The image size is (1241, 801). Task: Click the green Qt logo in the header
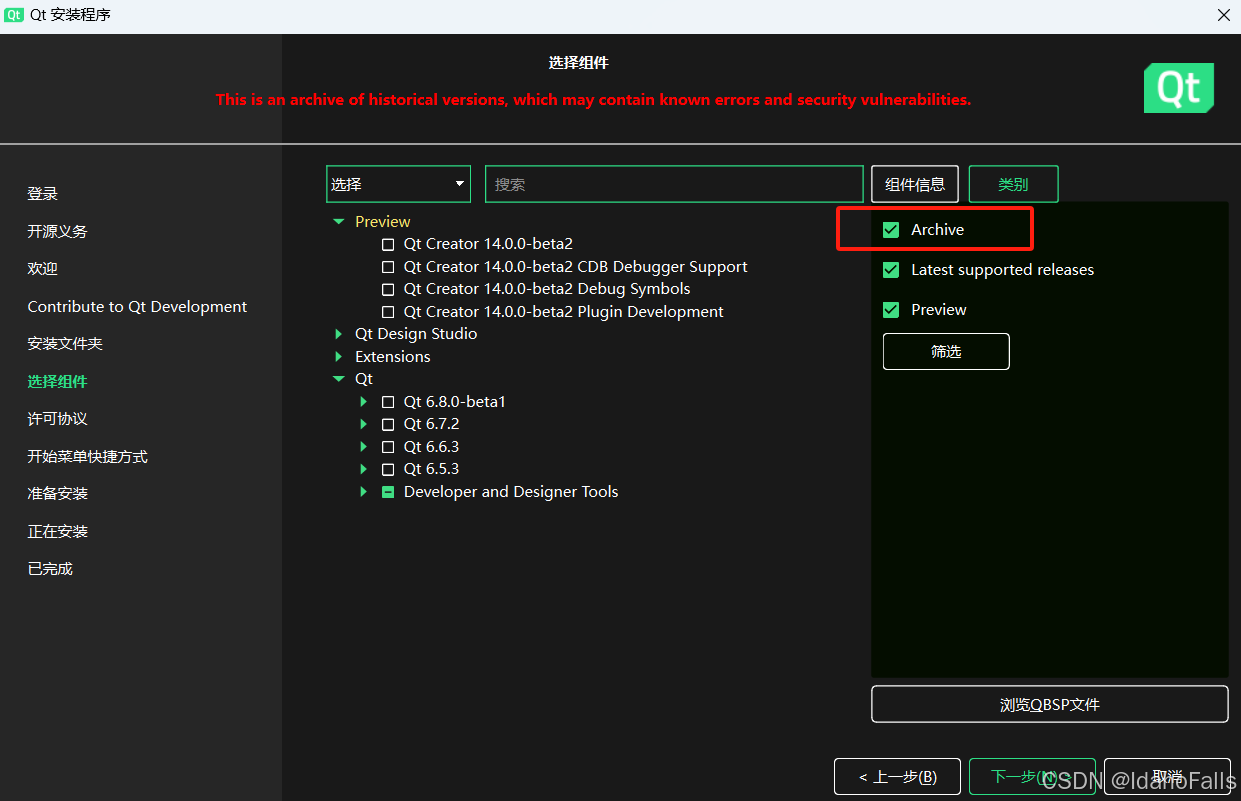pyautogui.click(x=1179, y=88)
